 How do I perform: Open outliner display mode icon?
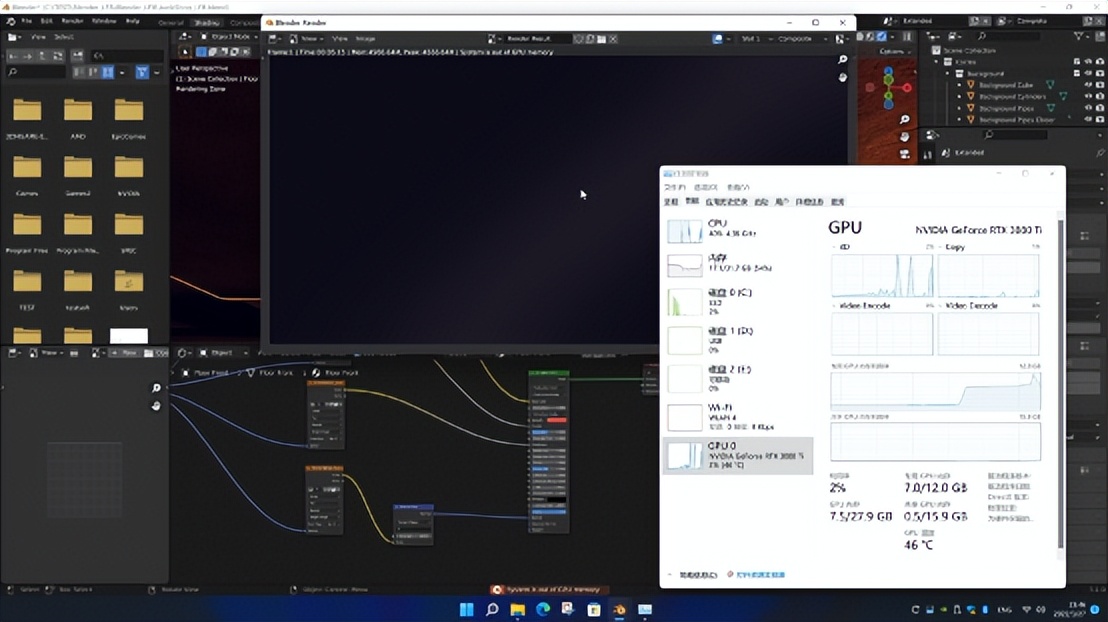tap(955, 36)
